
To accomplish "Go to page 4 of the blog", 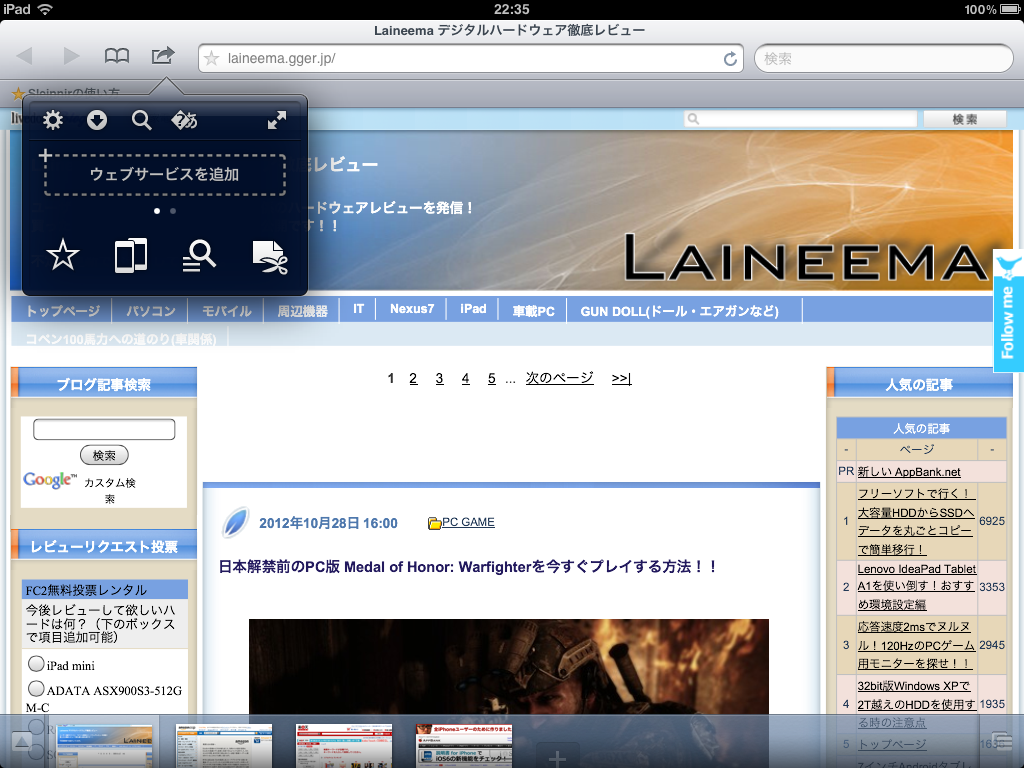I will click(x=466, y=379).
